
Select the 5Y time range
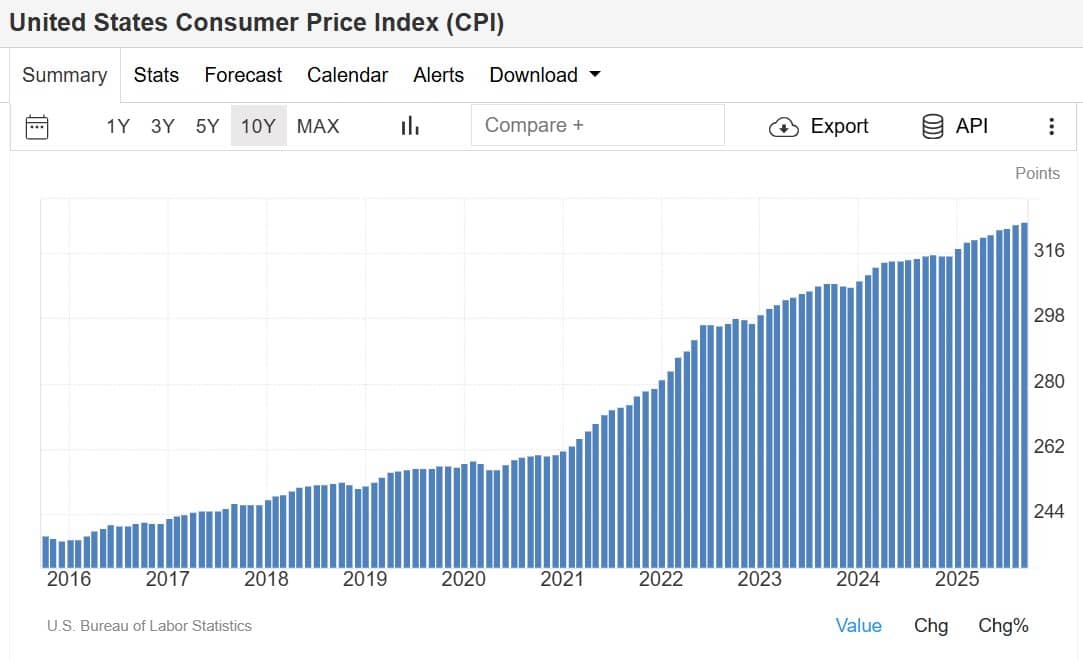(x=207, y=126)
